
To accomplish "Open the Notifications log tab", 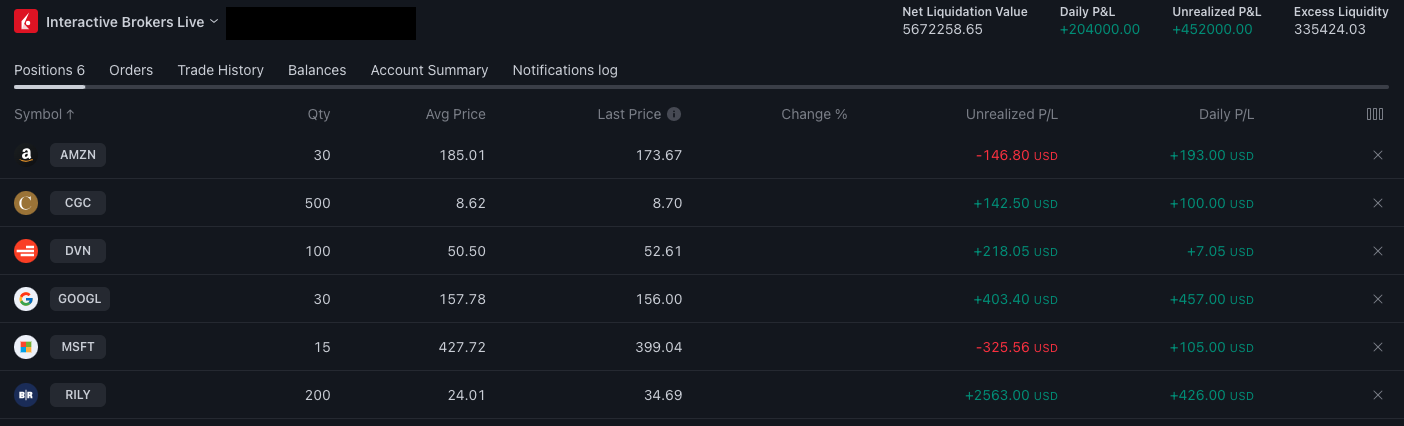I will pos(565,70).
